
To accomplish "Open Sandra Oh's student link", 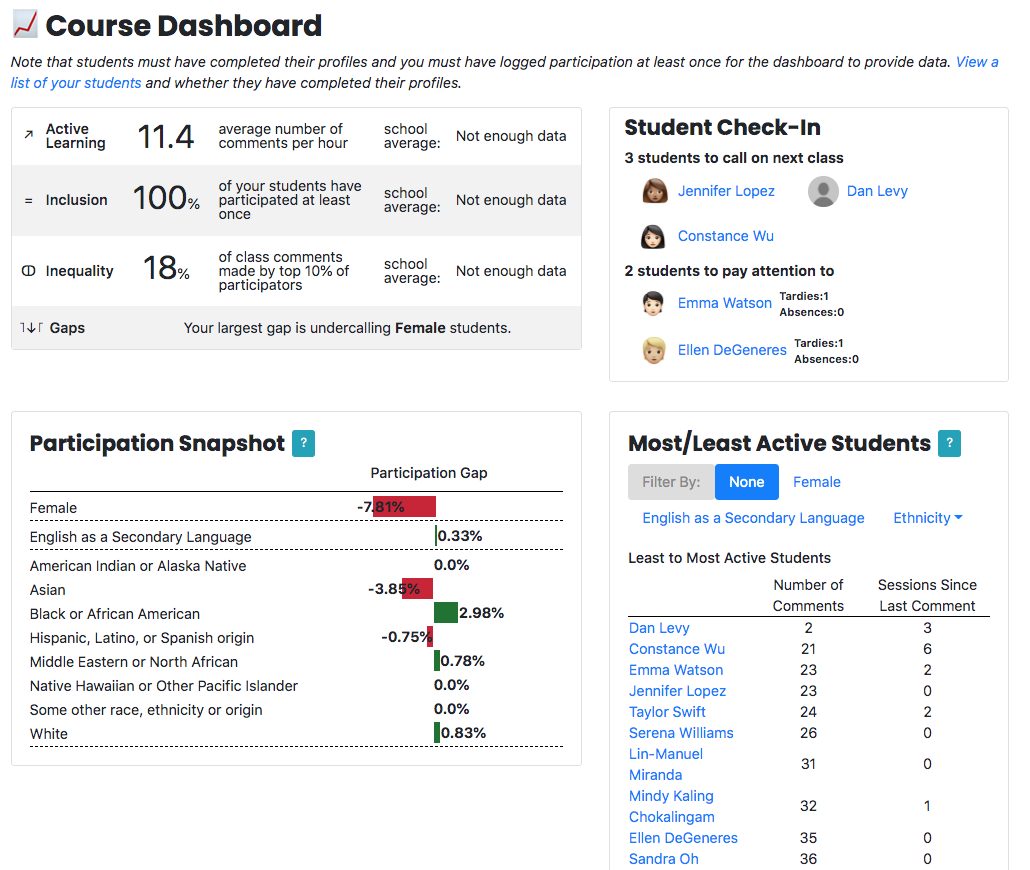I will 663,859.
